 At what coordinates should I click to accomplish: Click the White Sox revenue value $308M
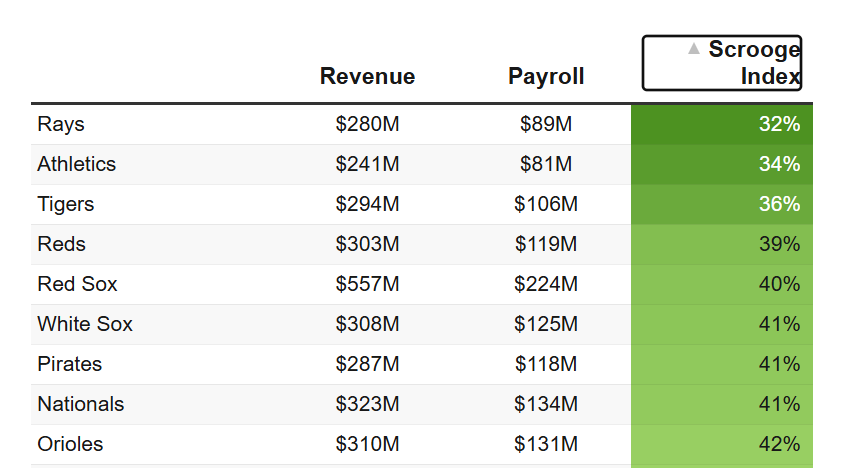point(367,325)
